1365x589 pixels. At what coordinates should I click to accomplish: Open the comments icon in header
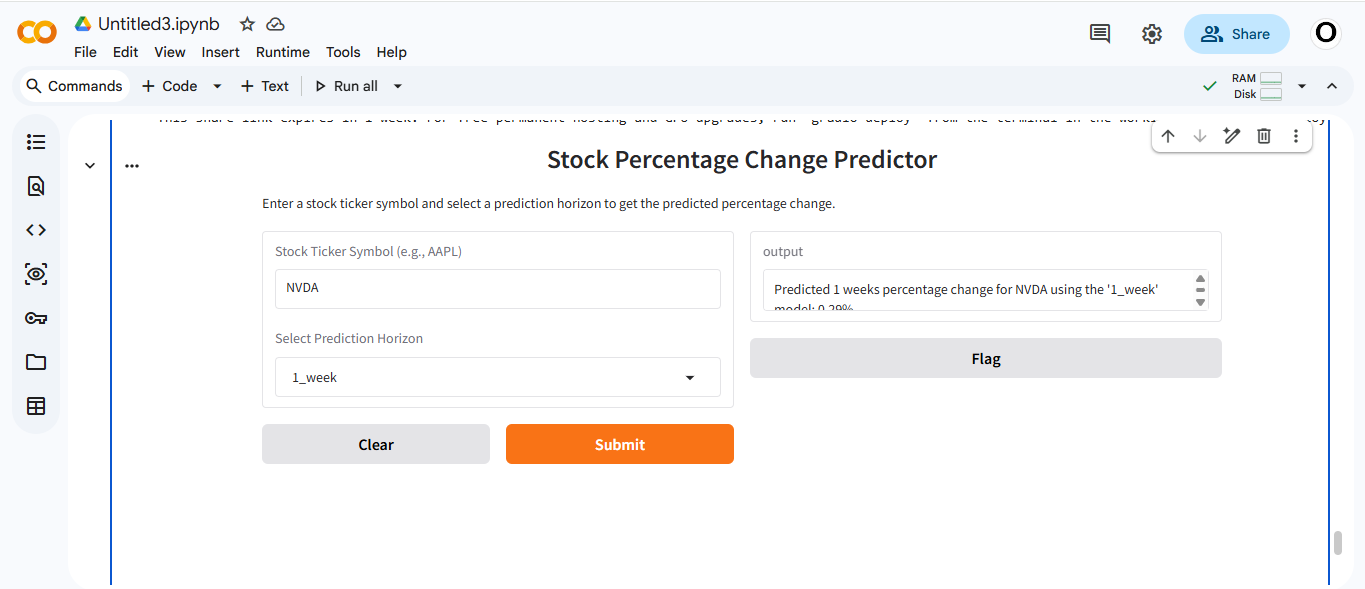pos(1100,34)
